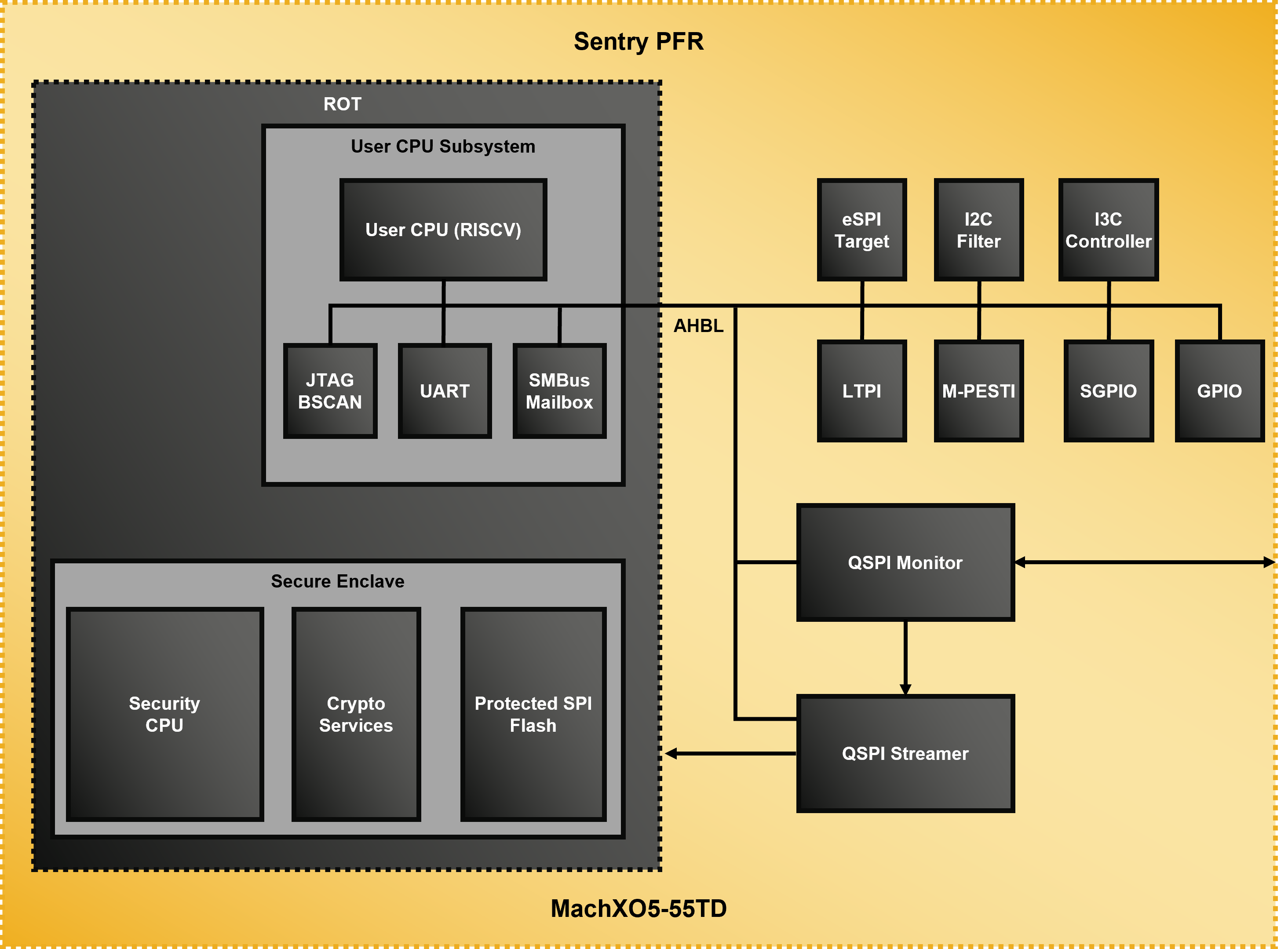Click the Sentry PFR title text
Screen dimensions: 1288x949
(x=638, y=41)
